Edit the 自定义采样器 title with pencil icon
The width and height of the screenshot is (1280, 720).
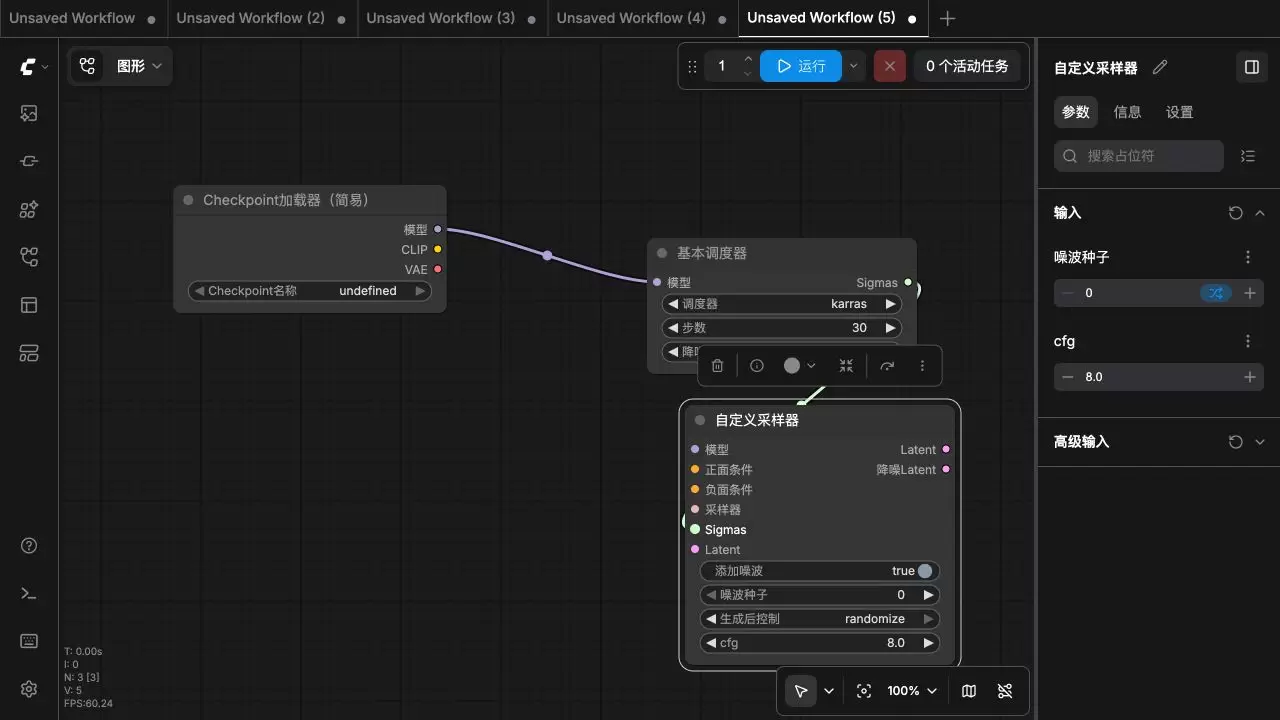[x=1160, y=67]
